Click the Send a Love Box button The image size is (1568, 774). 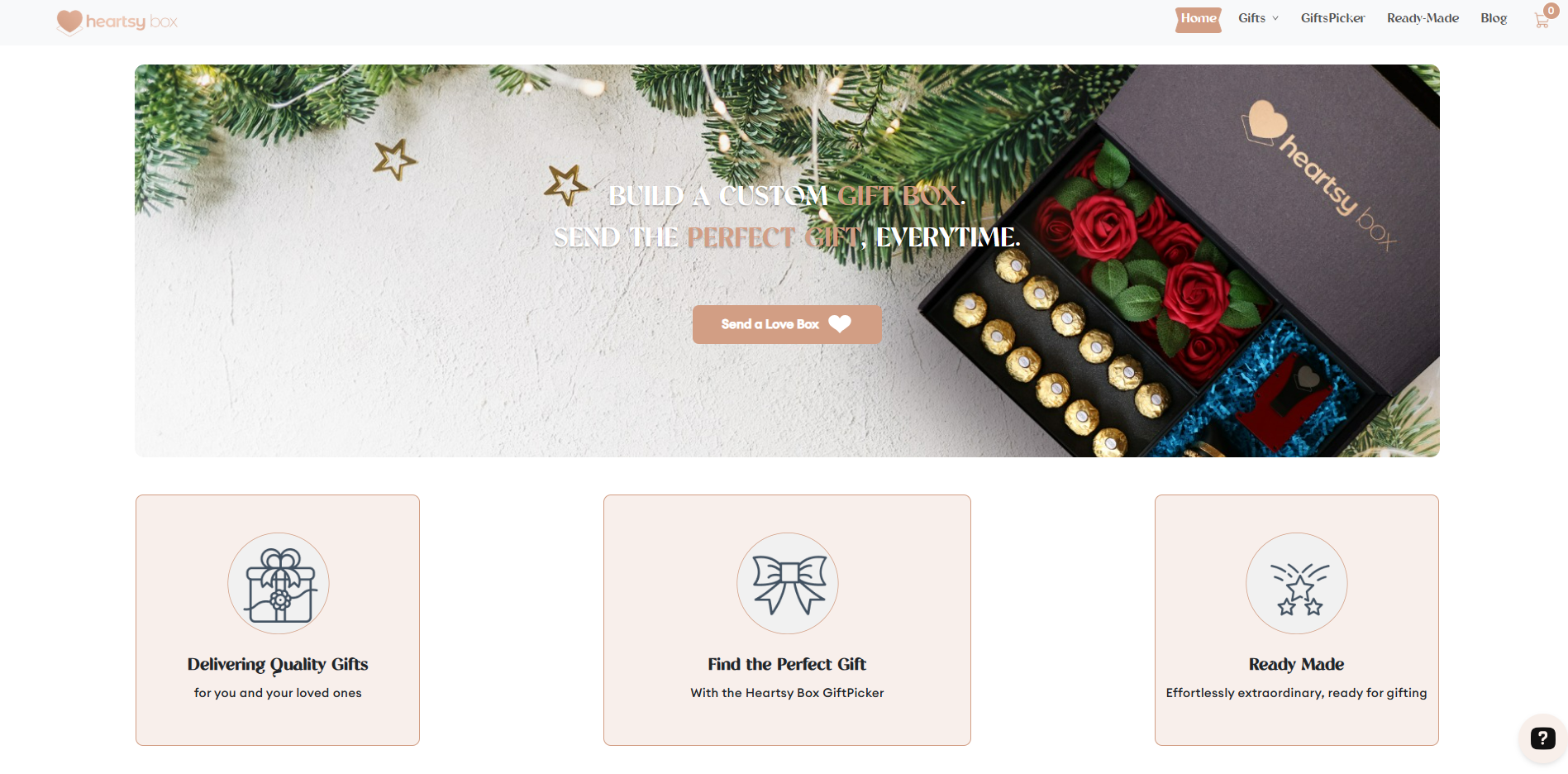(x=787, y=324)
